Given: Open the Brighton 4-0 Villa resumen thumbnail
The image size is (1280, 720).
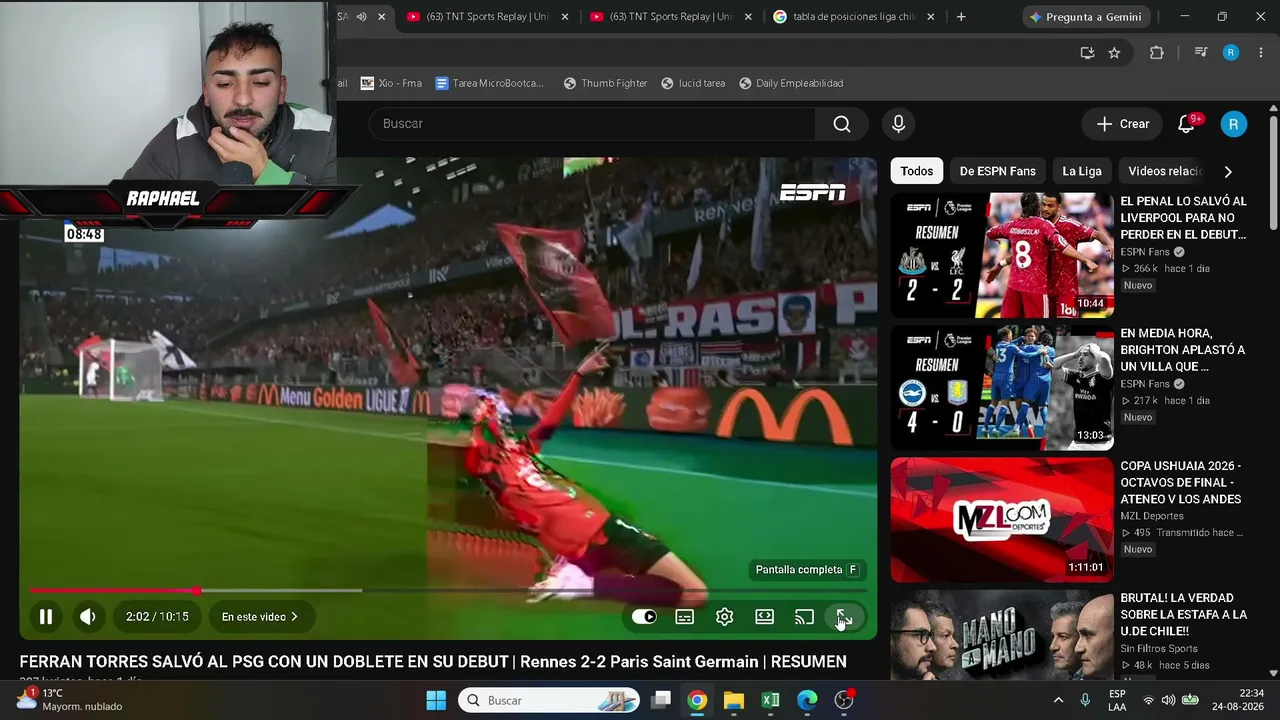Looking at the screenshot, I should (1002, 387).
